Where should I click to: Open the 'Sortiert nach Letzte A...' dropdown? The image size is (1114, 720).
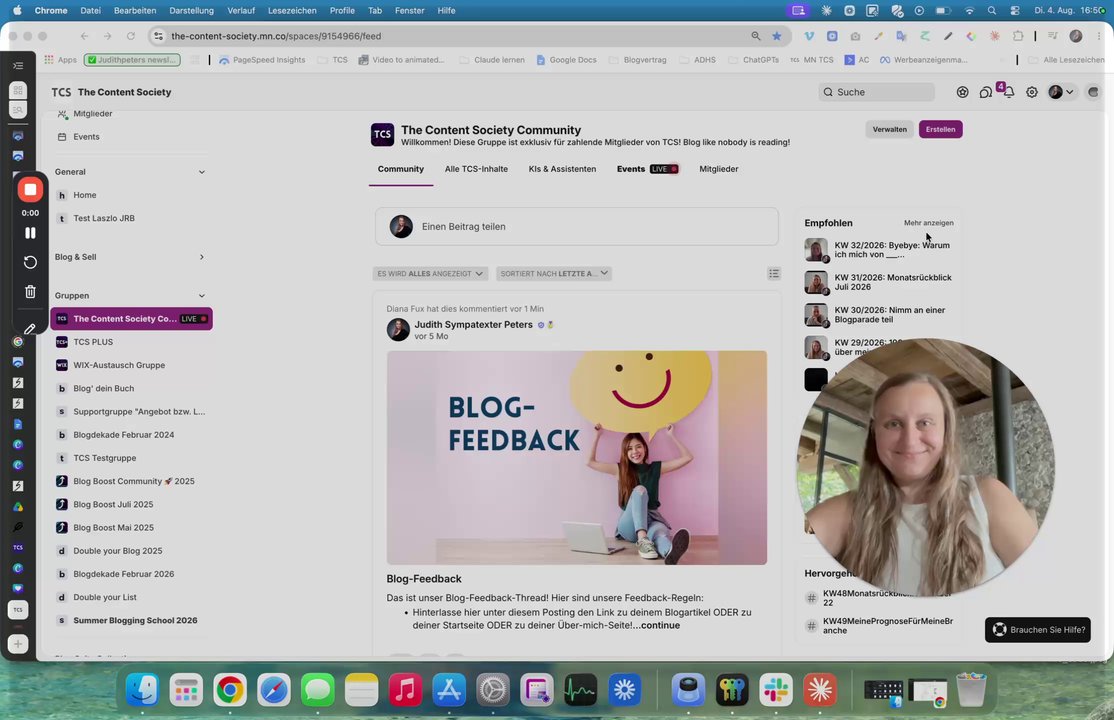[553, 274]
